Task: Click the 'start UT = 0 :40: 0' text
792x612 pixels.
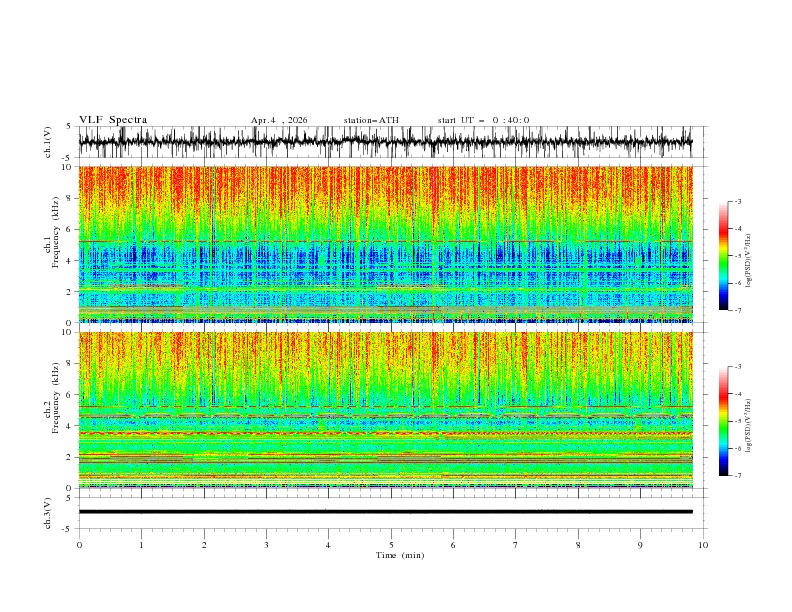Action: click(x=483, y=120)
